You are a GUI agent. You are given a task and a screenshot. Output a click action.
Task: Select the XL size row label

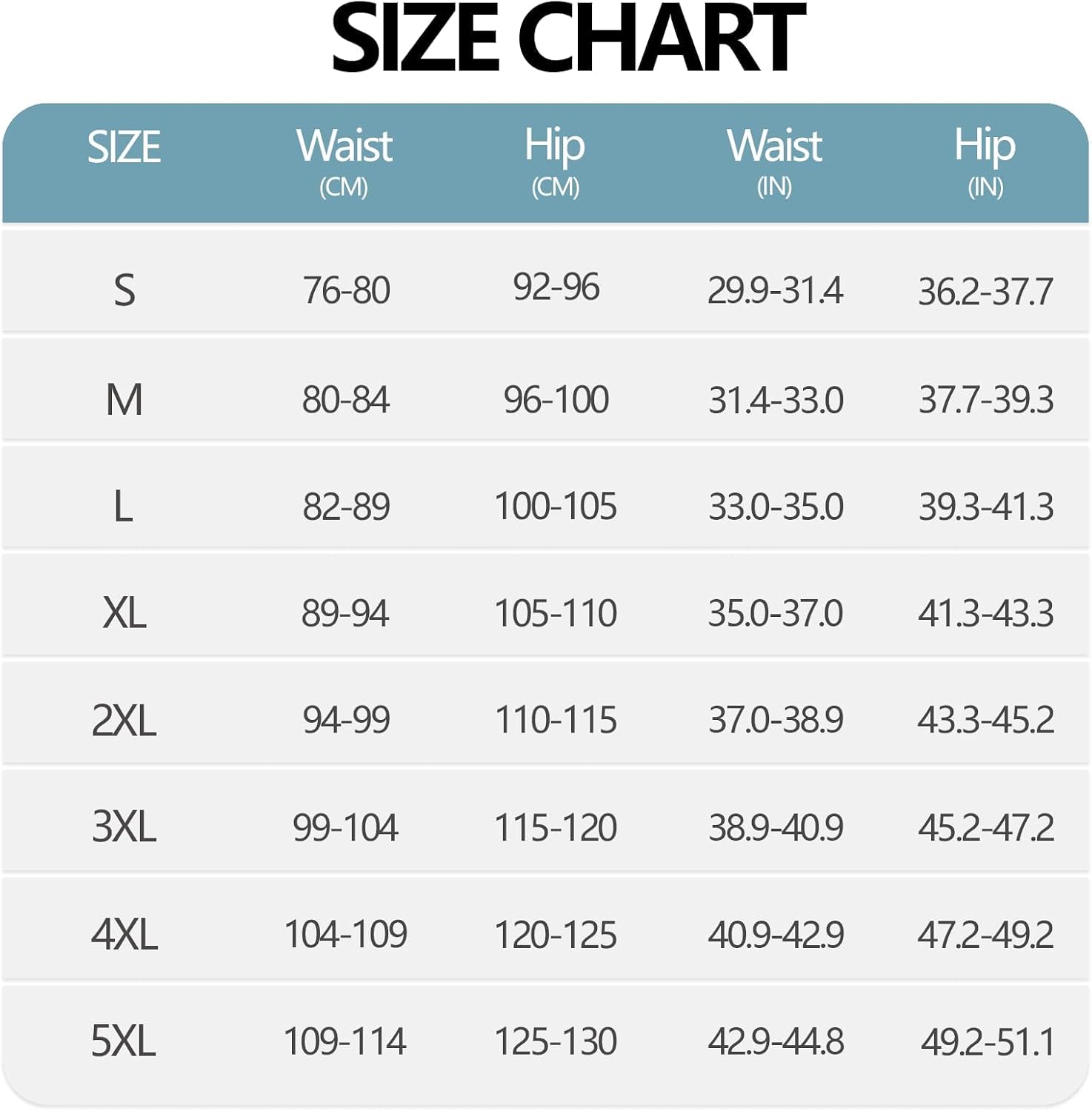click(124, 613)
